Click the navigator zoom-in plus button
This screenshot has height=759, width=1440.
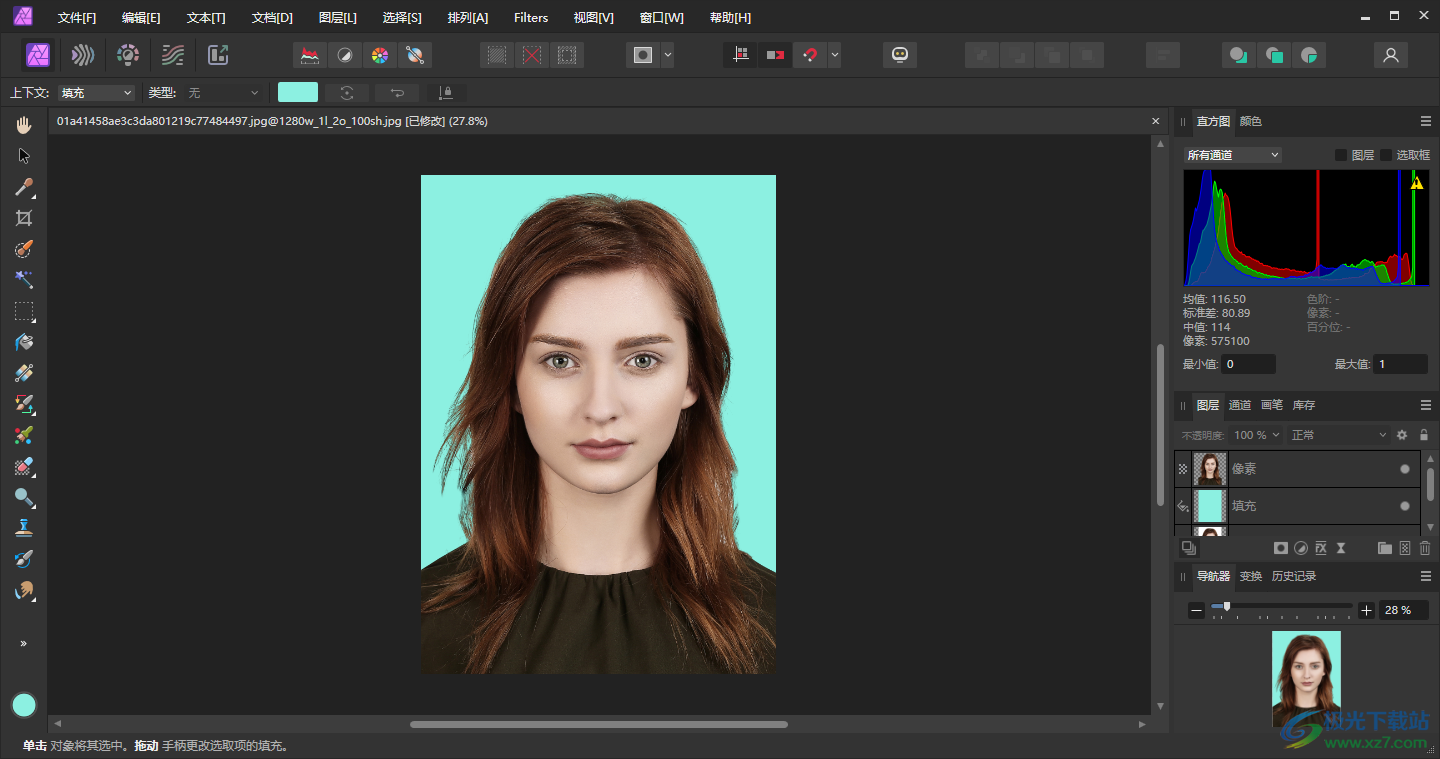point(1366,610)
